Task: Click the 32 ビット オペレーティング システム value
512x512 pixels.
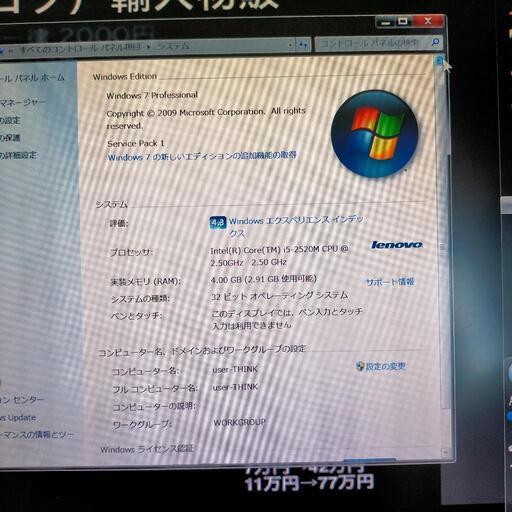Action: 279,296
